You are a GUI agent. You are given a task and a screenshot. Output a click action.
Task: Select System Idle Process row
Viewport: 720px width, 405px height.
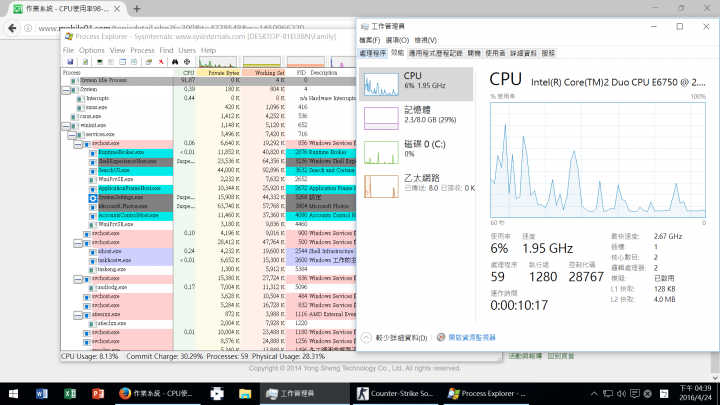pos(208,80)
